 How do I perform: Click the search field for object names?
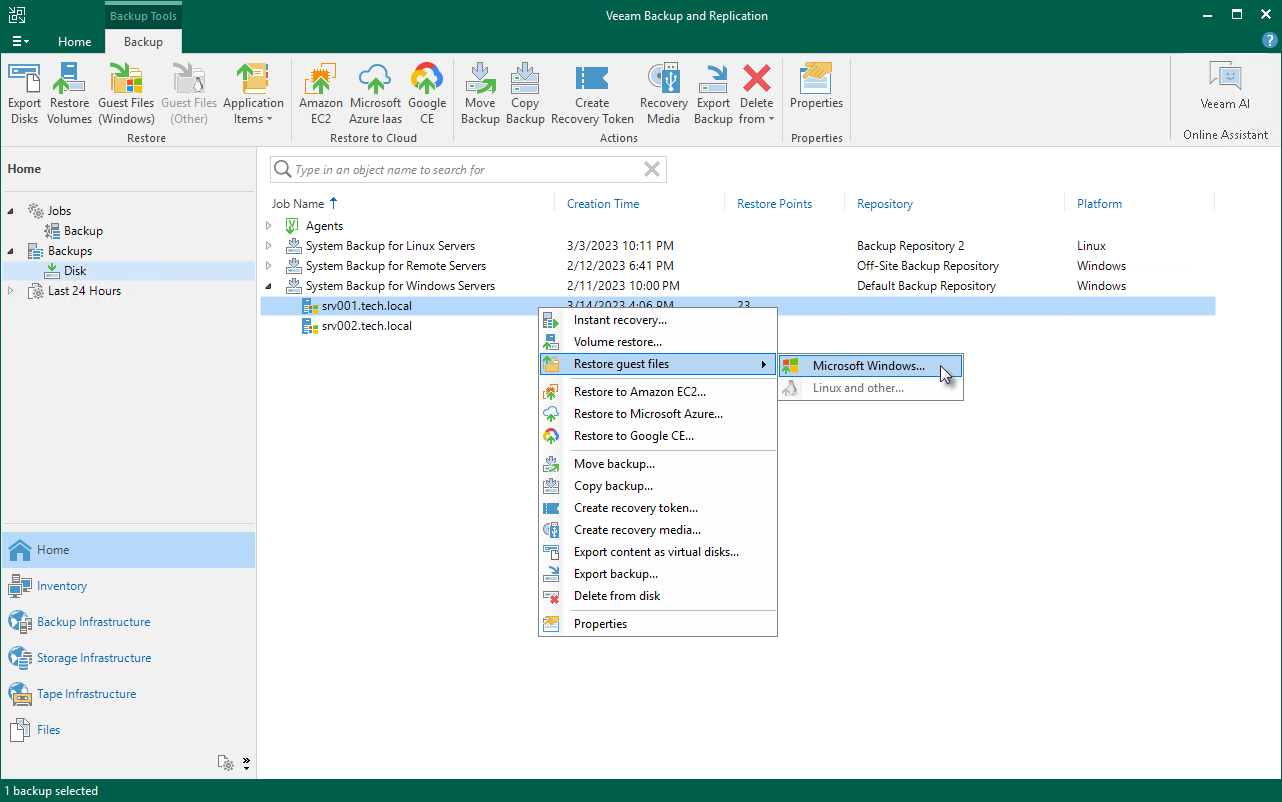[468, 170]
